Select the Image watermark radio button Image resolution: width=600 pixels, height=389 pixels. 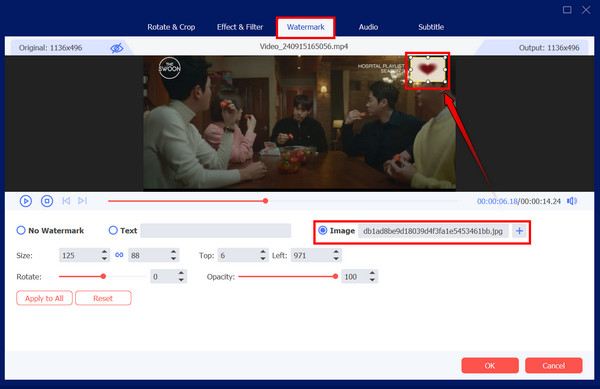click(x=323, y=230)
